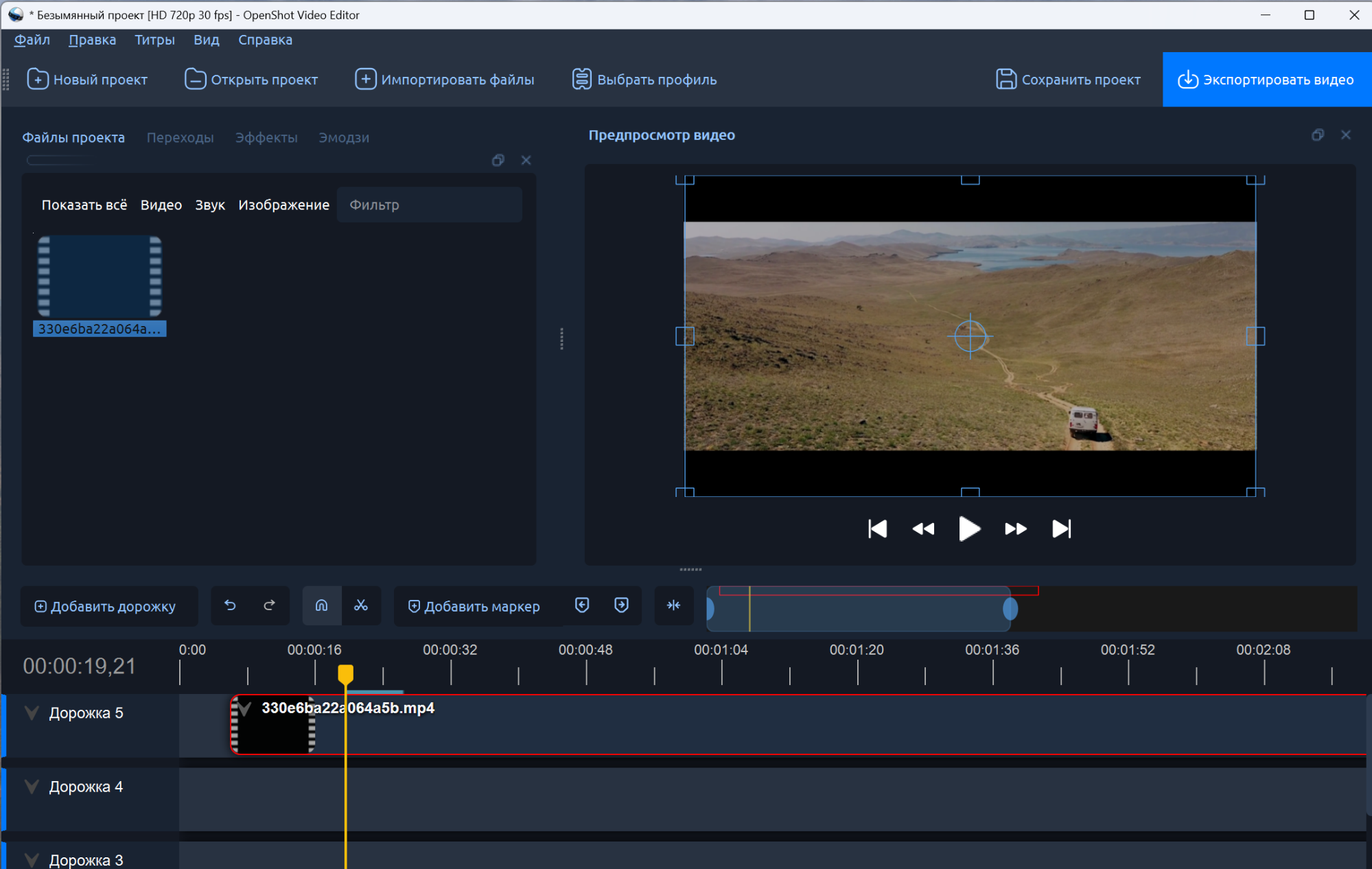The height and width of the screenshot is (869, 1372).
Task: Expand the Дорожка 5 track menu
Action: tap(32, 713)
